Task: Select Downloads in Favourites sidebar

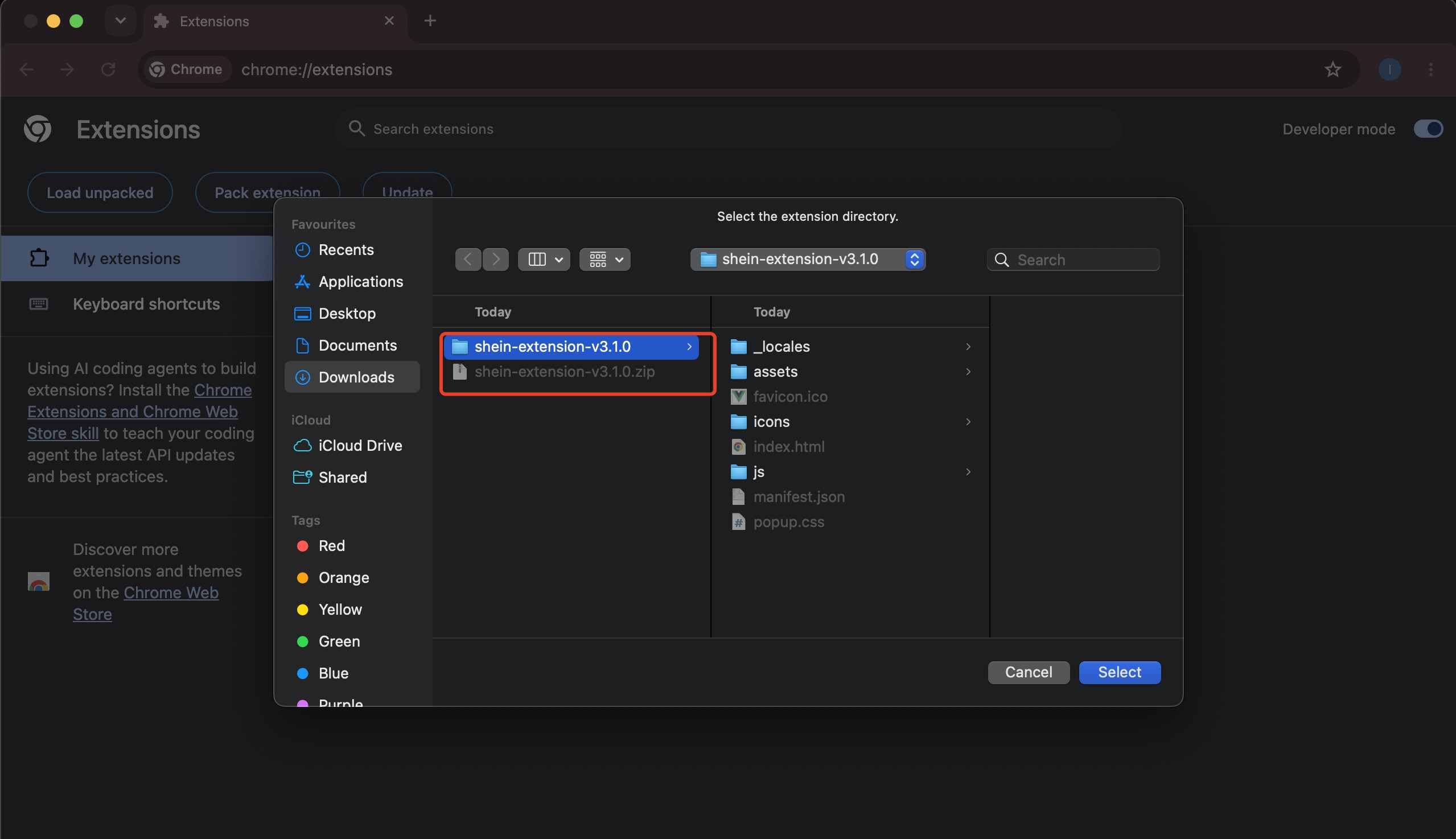Action: pyautogui.click(x=352, y=377)
